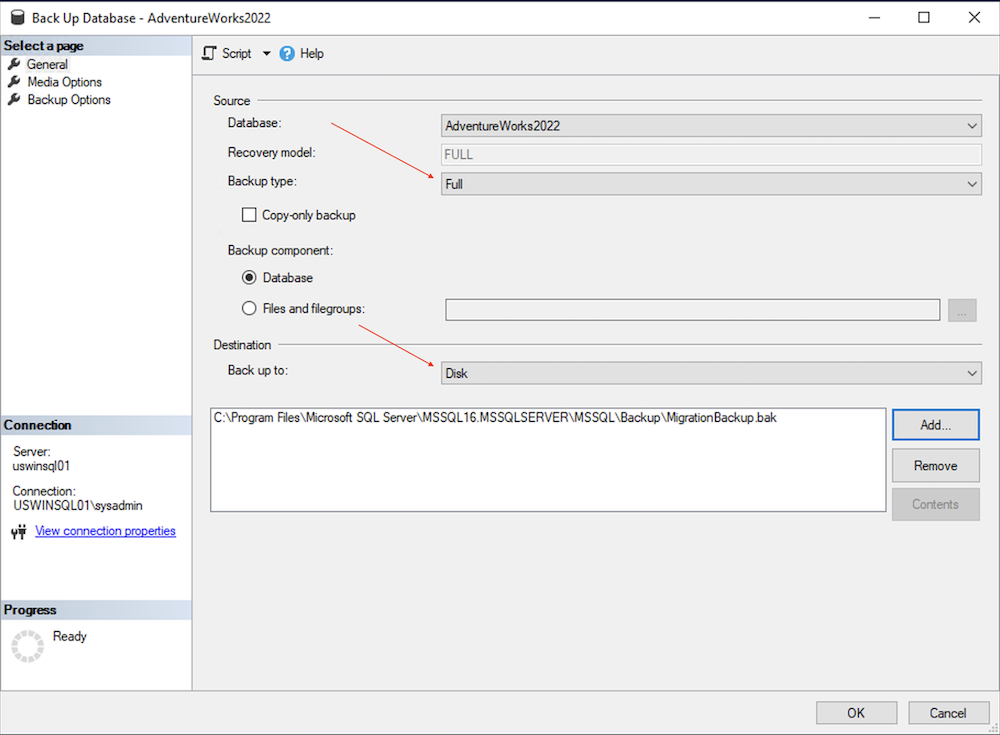The height and width of the screenshot is (735, 1000).
Task: Expand the Script dropdown arrow
Action: point(265,53)
